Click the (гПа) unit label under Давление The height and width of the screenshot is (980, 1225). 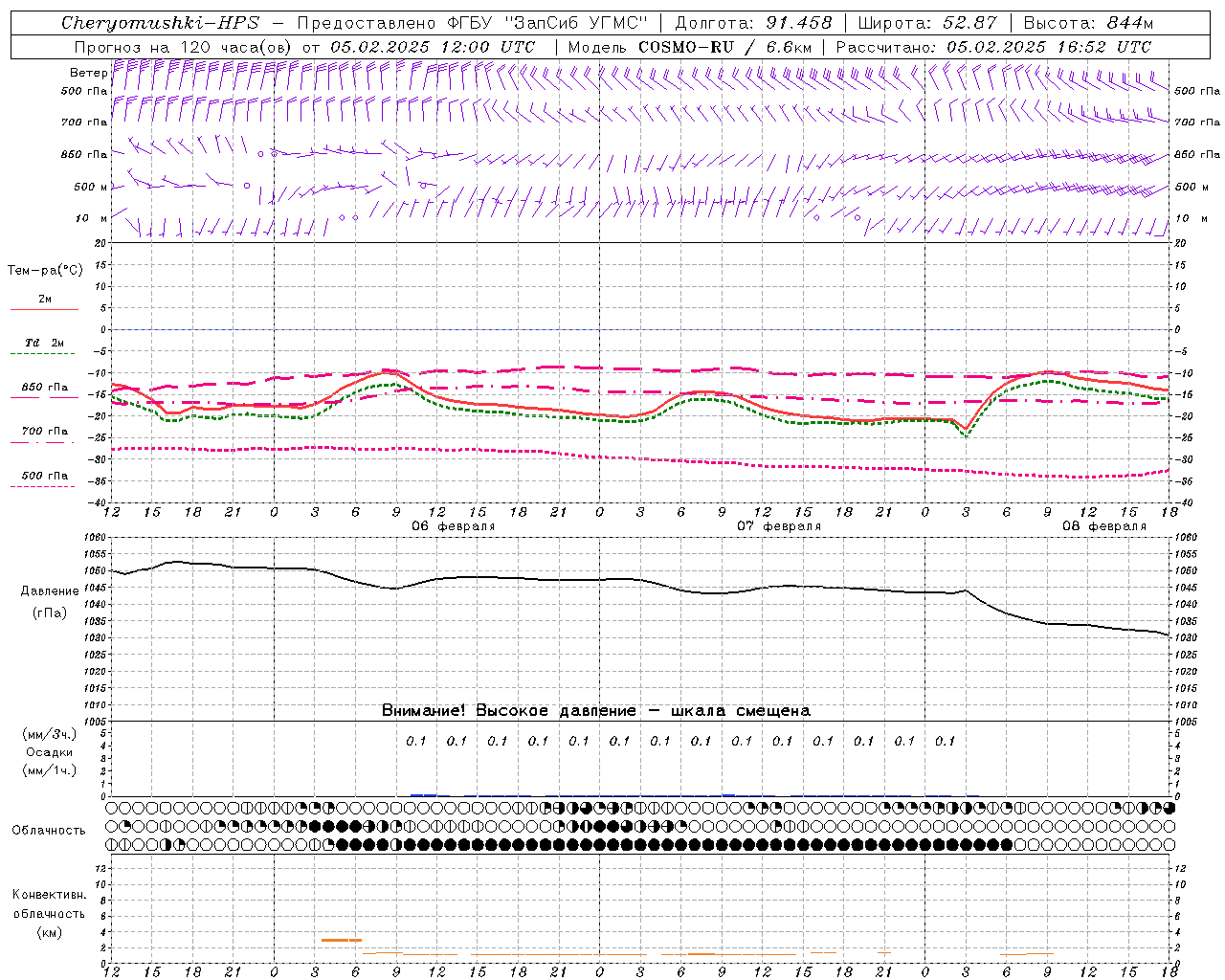(50, 613)
